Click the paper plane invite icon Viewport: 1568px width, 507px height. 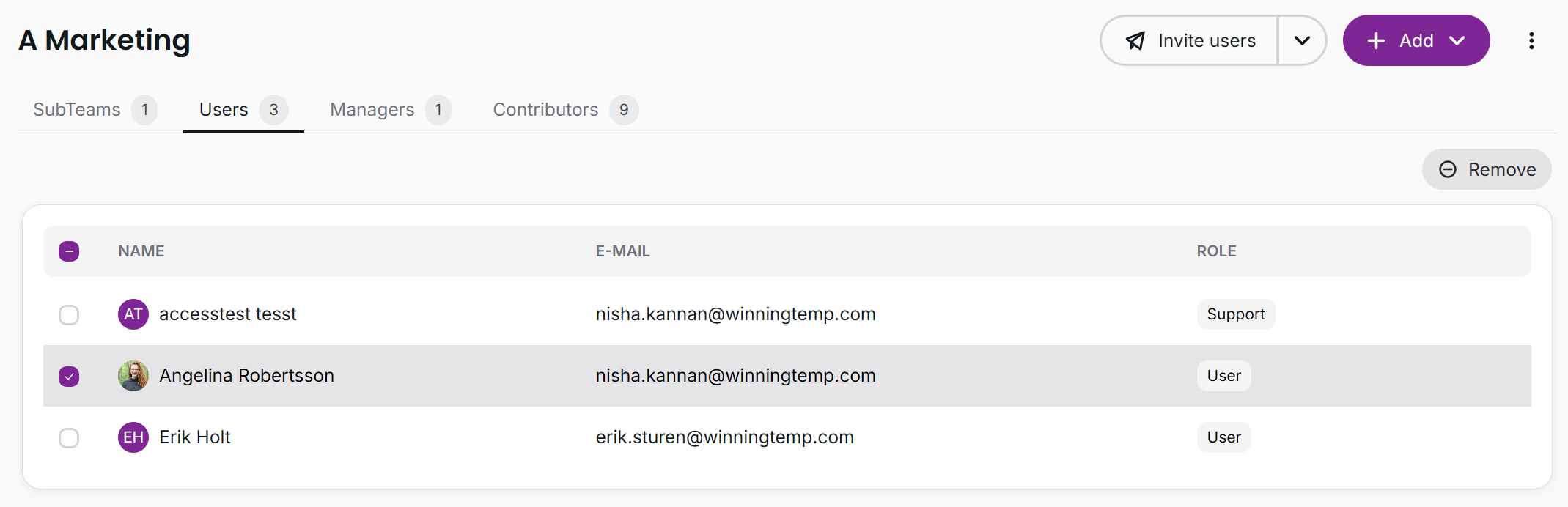[x=1135, y=41]
